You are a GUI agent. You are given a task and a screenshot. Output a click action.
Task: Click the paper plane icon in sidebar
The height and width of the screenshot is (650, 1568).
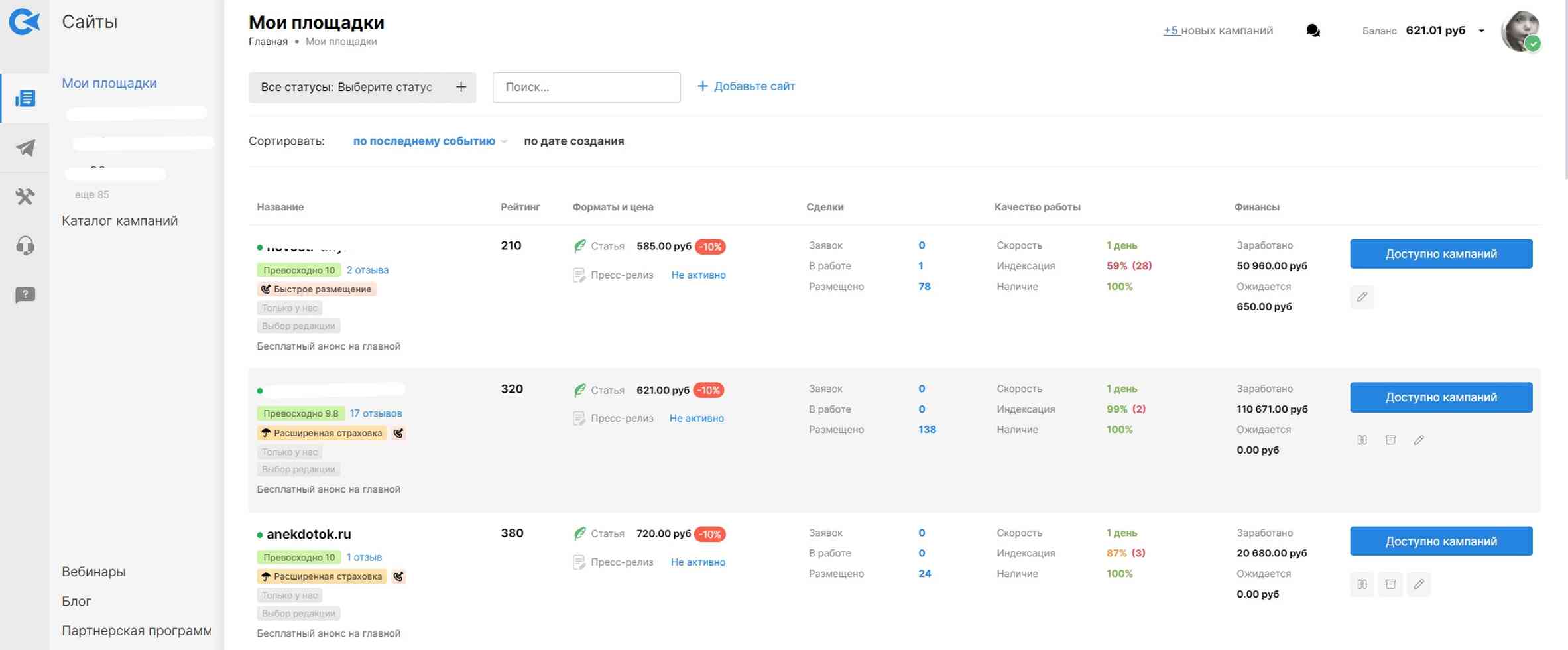25,147
